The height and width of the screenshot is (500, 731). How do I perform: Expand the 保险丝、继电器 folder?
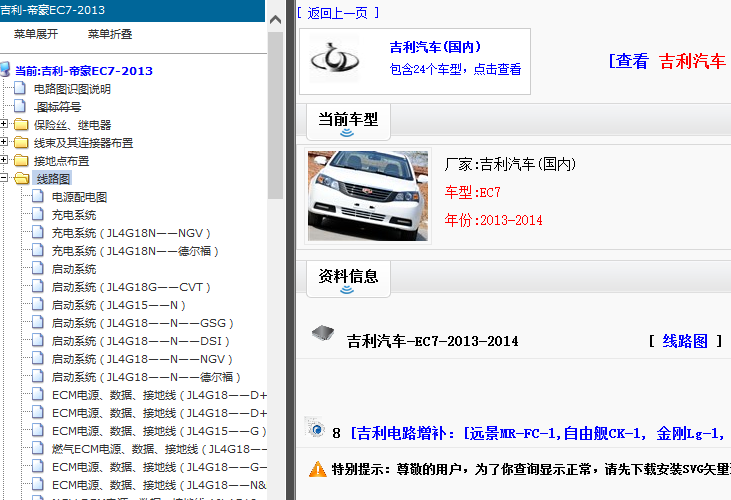[4, 124]
